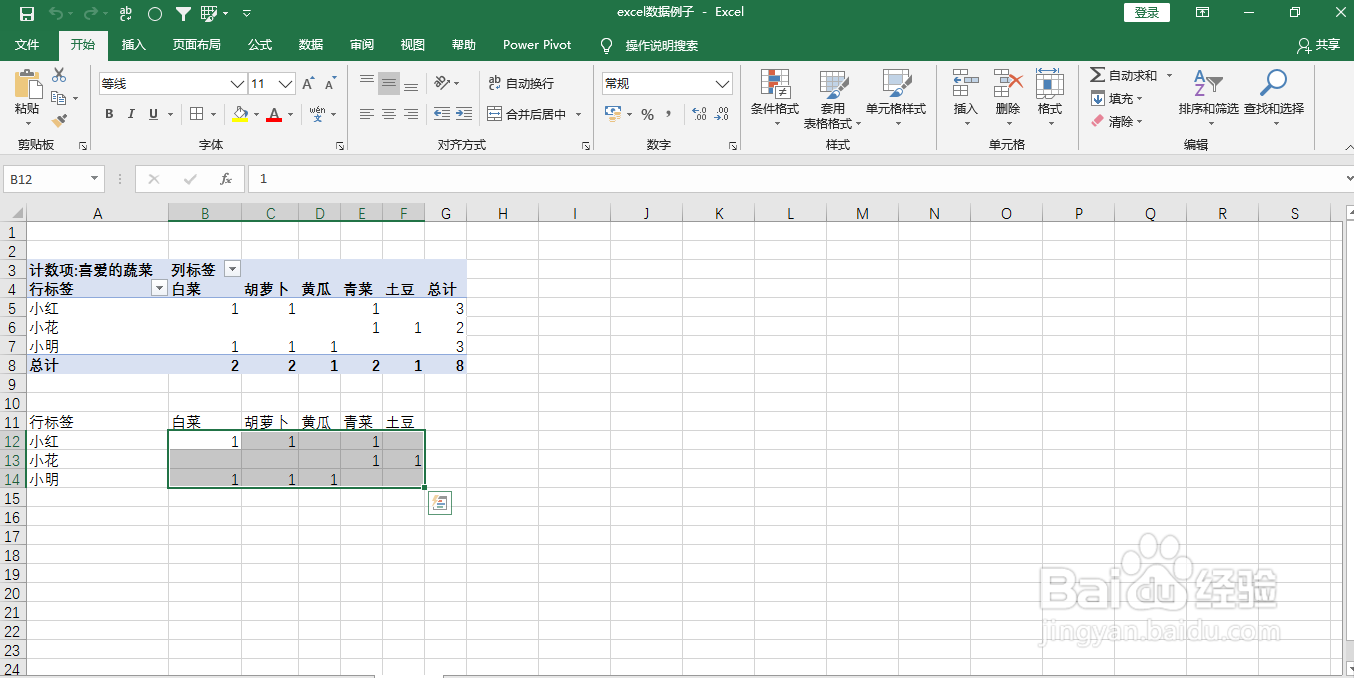The width and height of the screenshot is (1354, 678).
Task: Decrease decimal places icon
Action: point(722,114)
